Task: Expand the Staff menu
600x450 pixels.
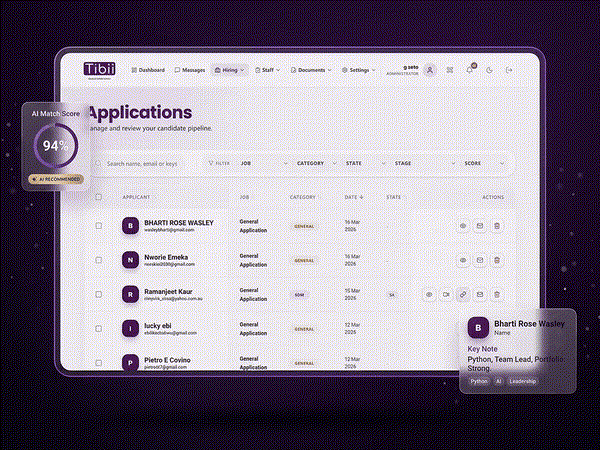Action: [x=267, y=70]
